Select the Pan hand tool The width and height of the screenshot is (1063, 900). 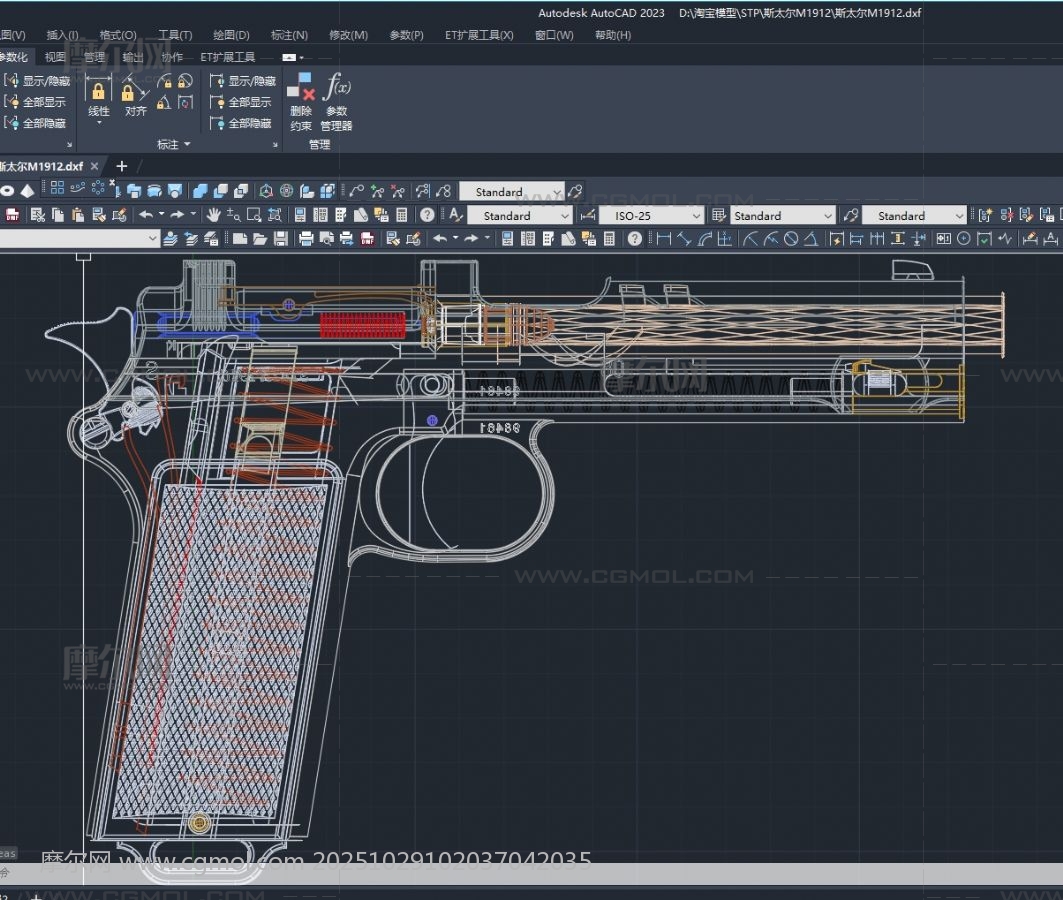coord(213,215)
